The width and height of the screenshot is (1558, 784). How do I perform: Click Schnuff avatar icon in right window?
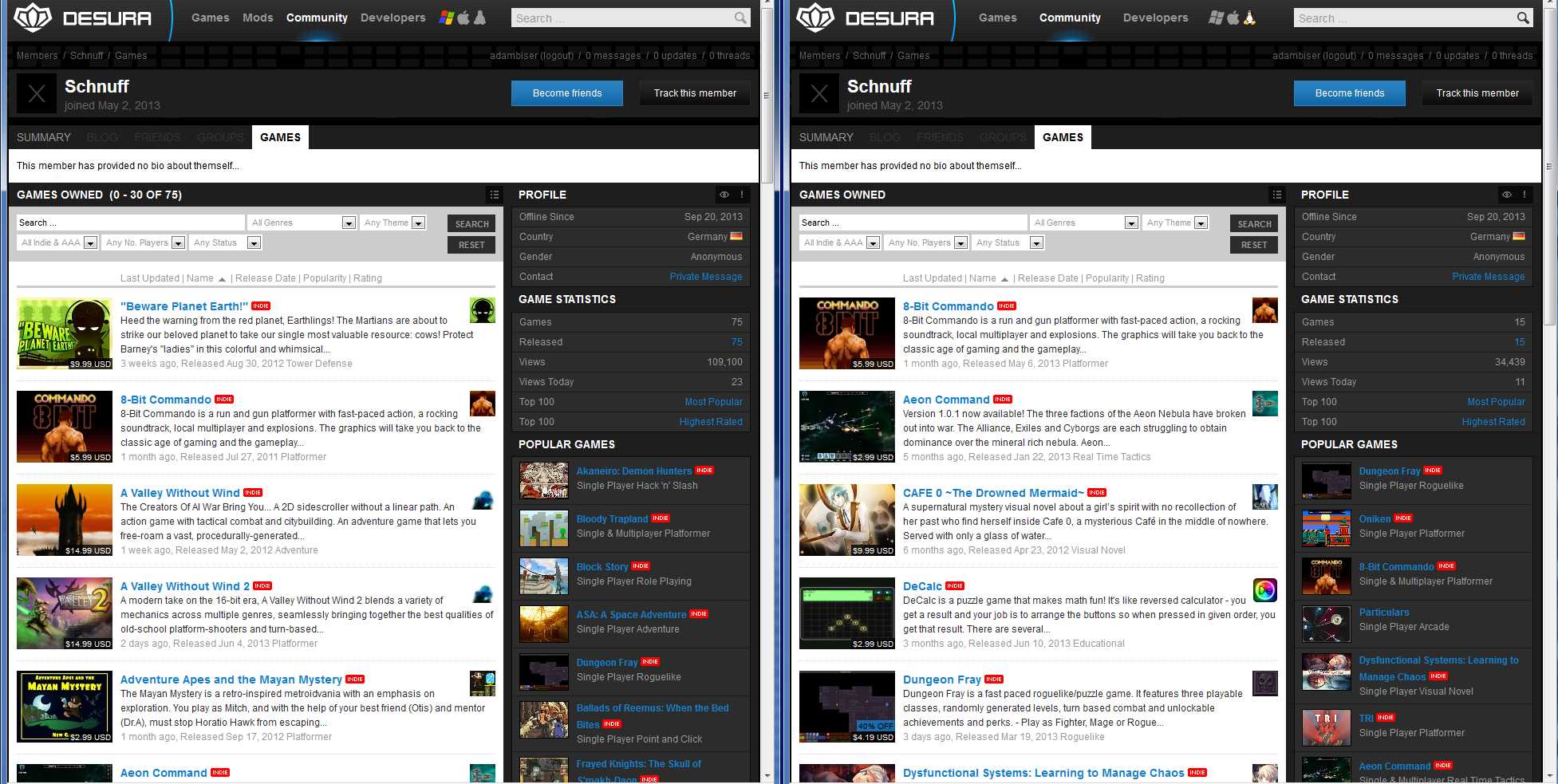pyautogui.click(x=819, y=94)
